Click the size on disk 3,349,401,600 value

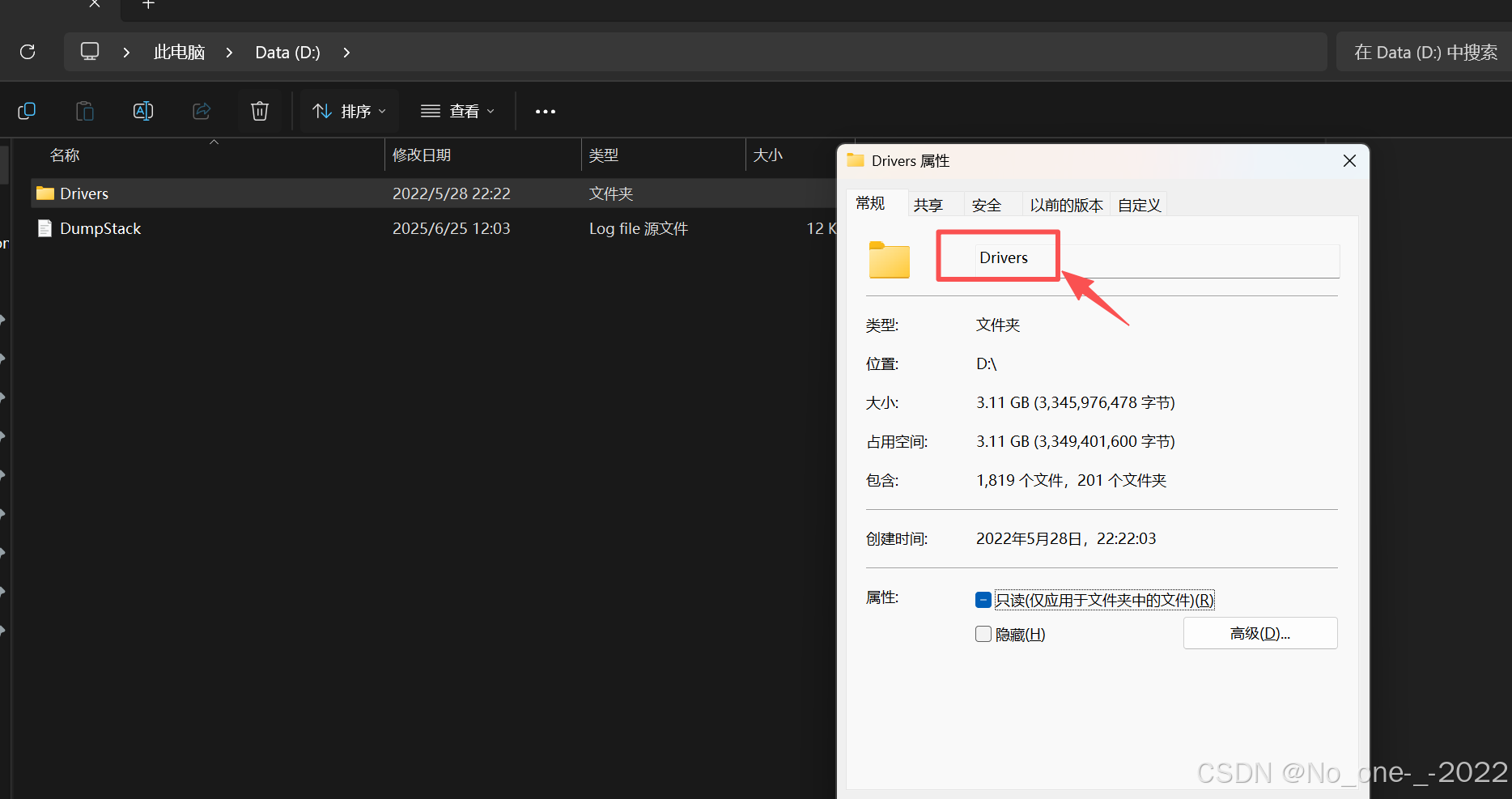point(1076,441)
